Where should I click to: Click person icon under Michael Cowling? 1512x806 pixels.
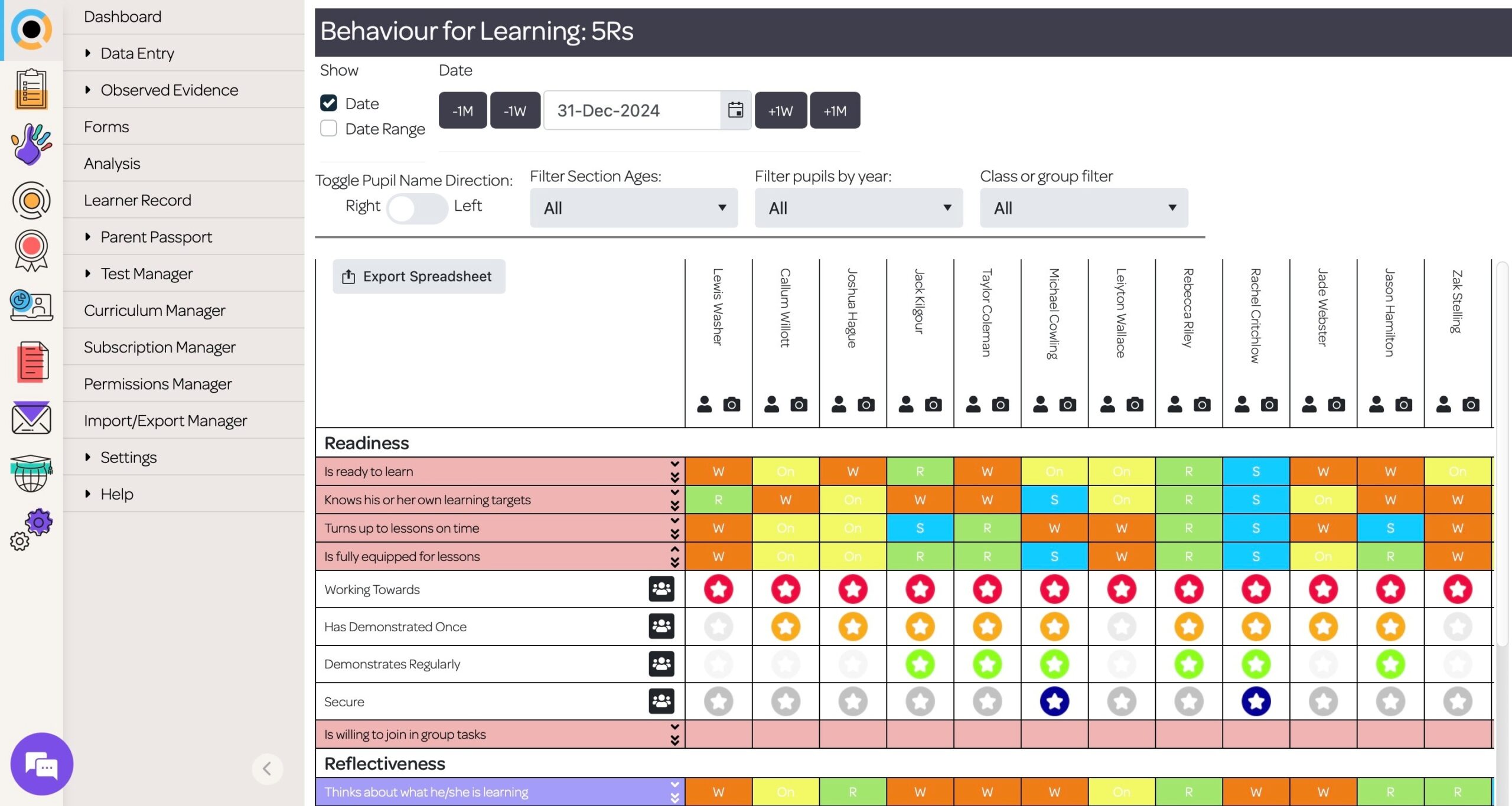click(x=1041, y=404)
